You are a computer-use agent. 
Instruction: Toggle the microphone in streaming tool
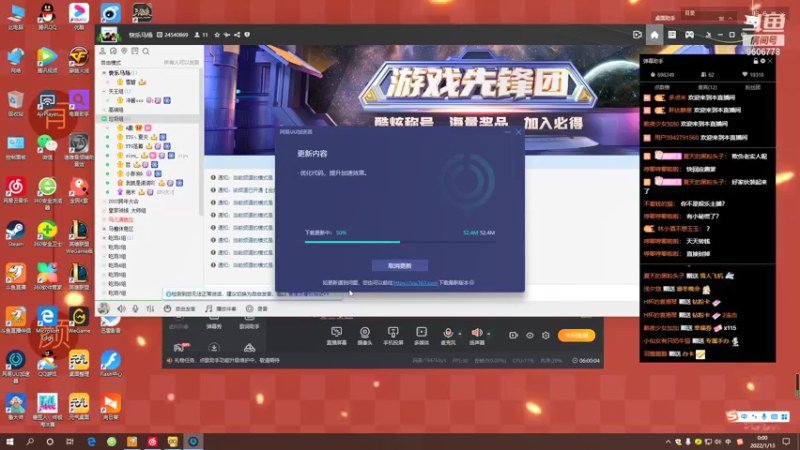(x=448, y=333)
